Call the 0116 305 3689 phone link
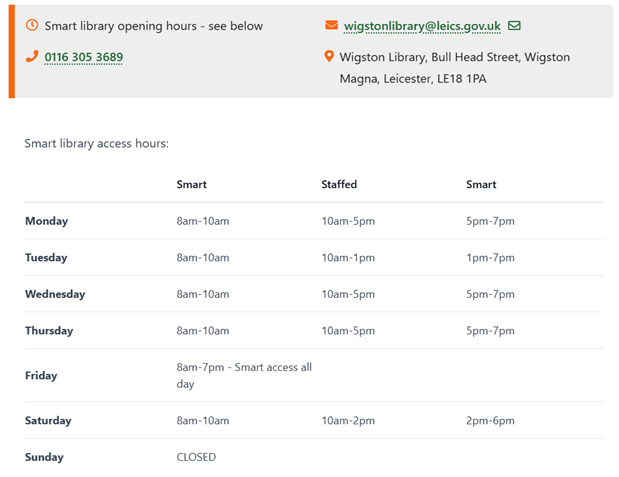 (x=84, y=58)
